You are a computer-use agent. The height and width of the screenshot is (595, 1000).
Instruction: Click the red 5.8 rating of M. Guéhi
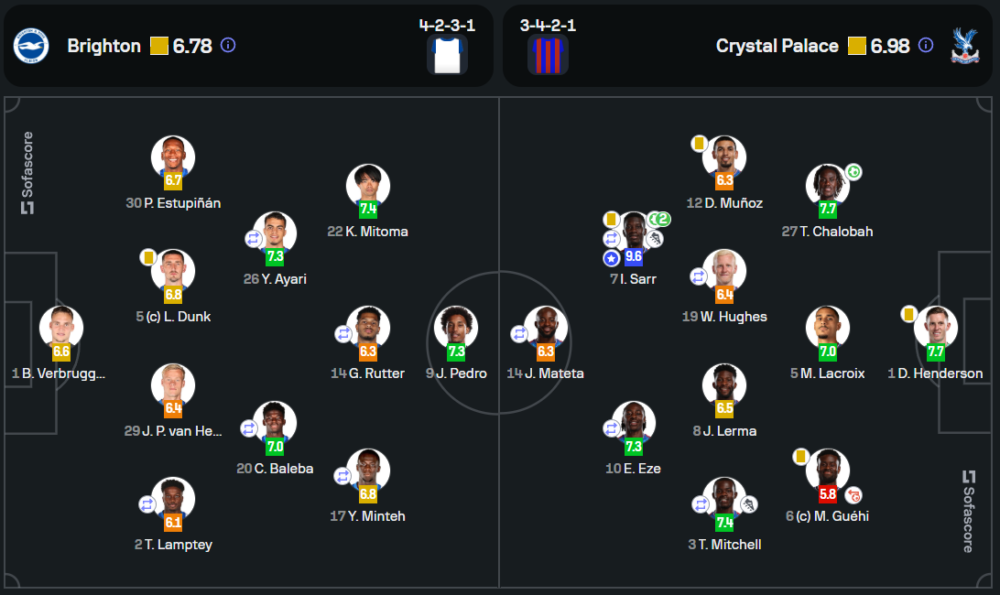[827, 494]
